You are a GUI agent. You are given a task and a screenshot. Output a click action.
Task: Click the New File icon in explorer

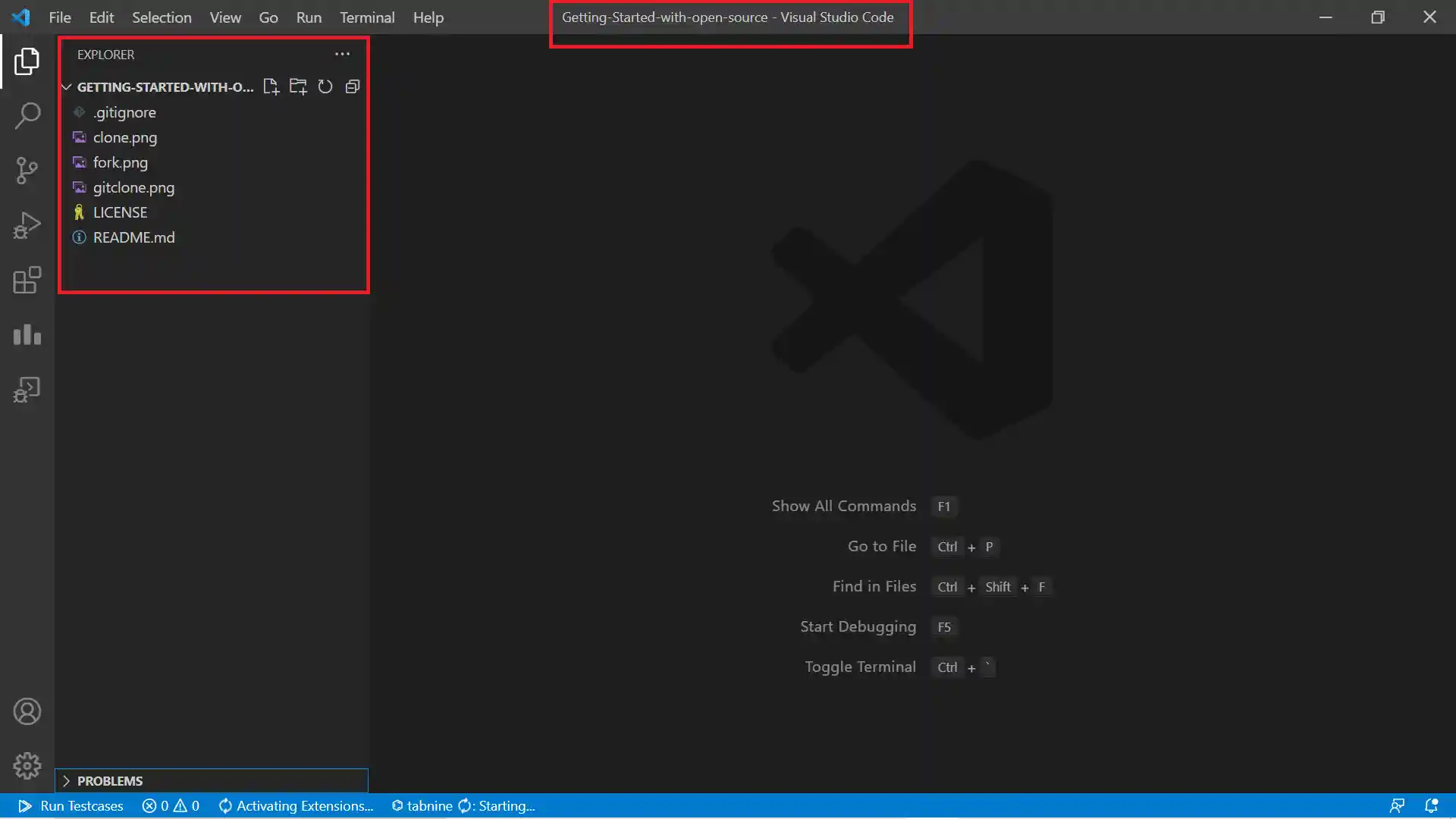[271, 86]
